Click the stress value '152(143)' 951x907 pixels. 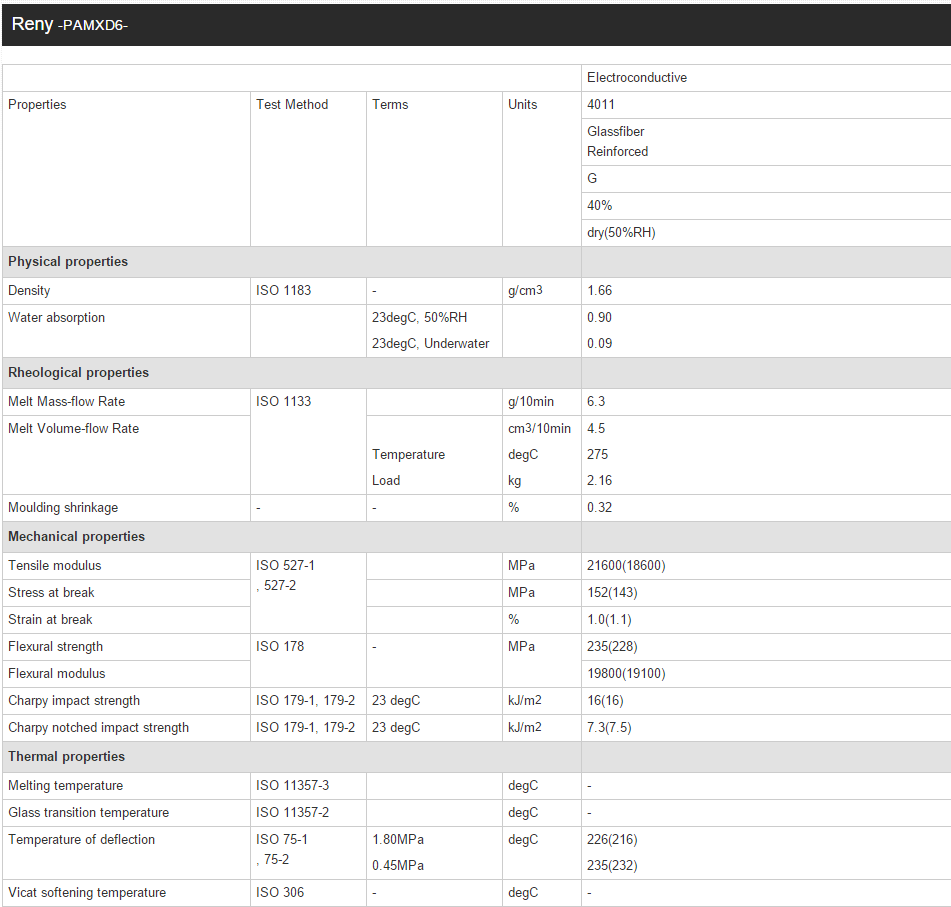[x=612, y=593]
